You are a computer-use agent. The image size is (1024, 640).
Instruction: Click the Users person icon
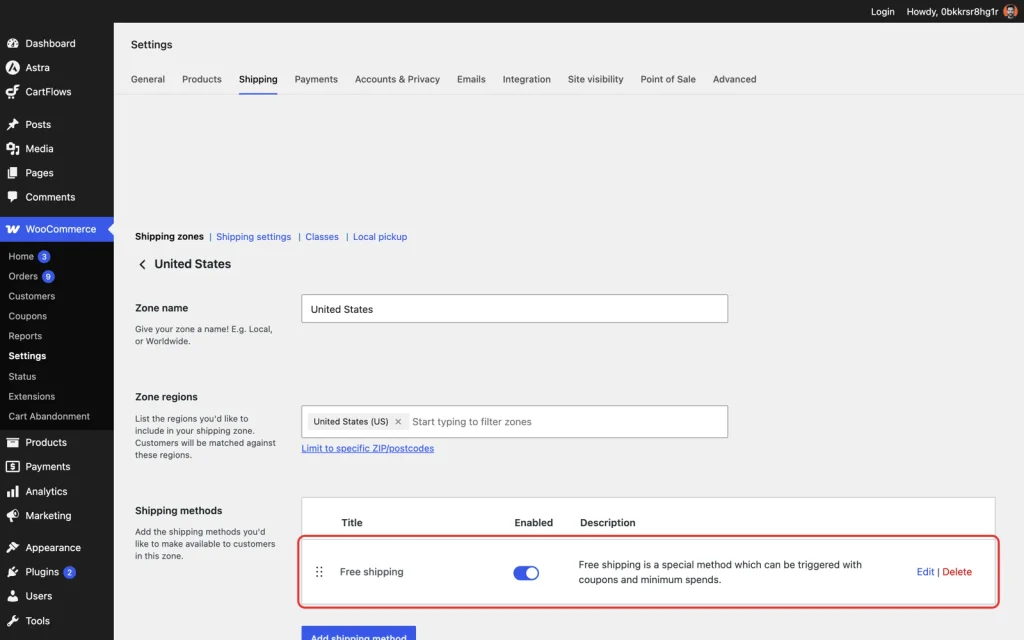(12, 596)
